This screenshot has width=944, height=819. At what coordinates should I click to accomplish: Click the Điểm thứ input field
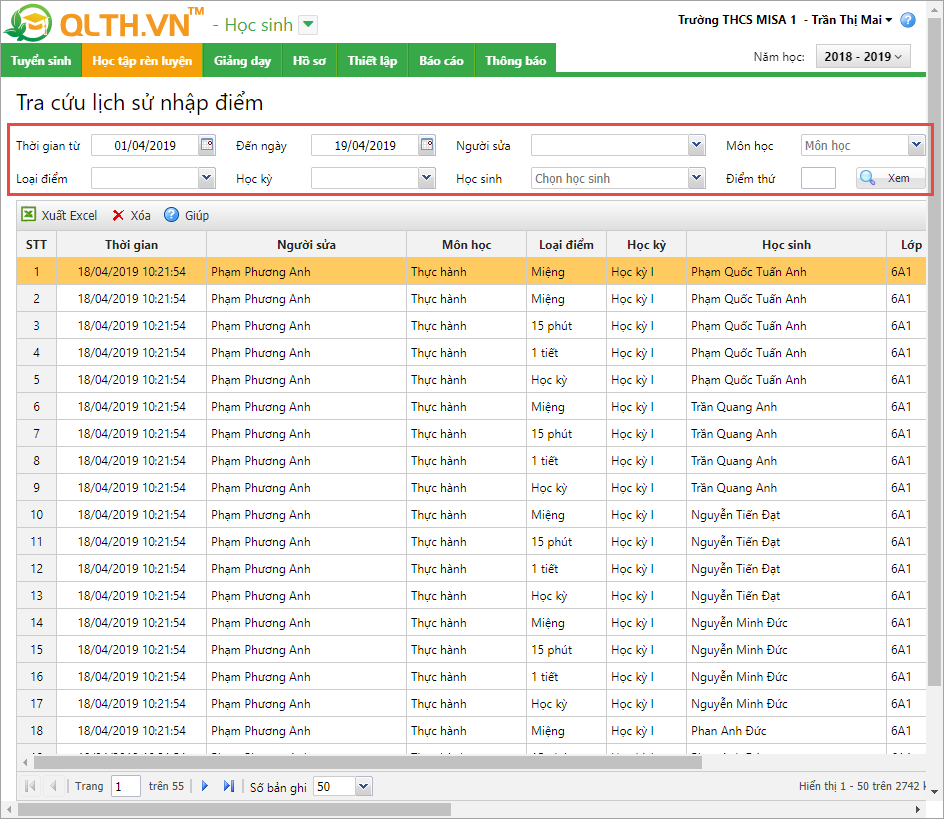coord(818,178)
